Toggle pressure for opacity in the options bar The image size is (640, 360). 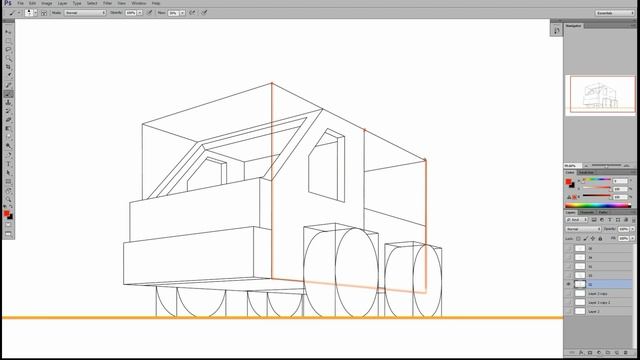point(150,13)
